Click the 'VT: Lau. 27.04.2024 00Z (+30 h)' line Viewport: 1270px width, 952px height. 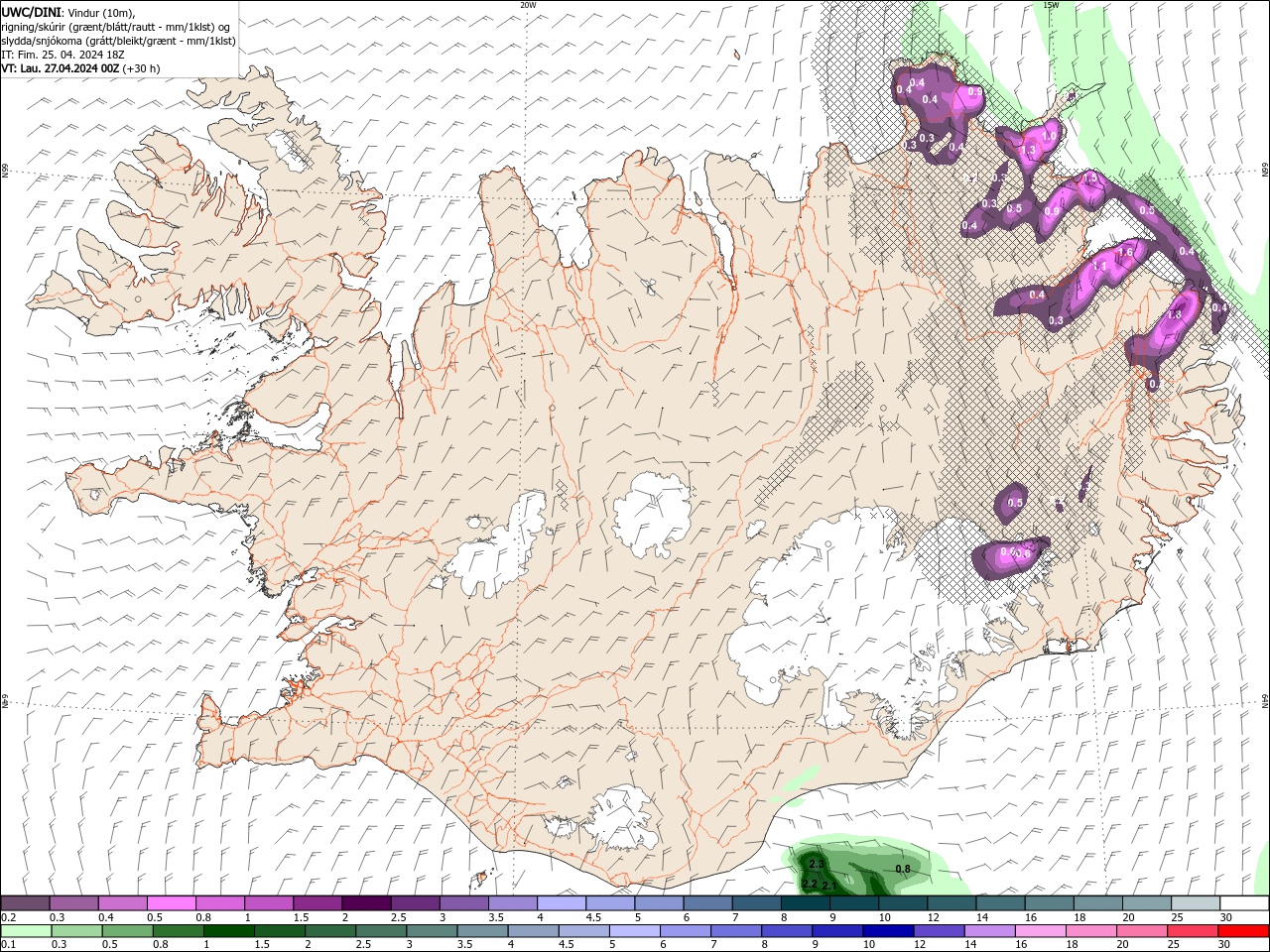[80, 68]
